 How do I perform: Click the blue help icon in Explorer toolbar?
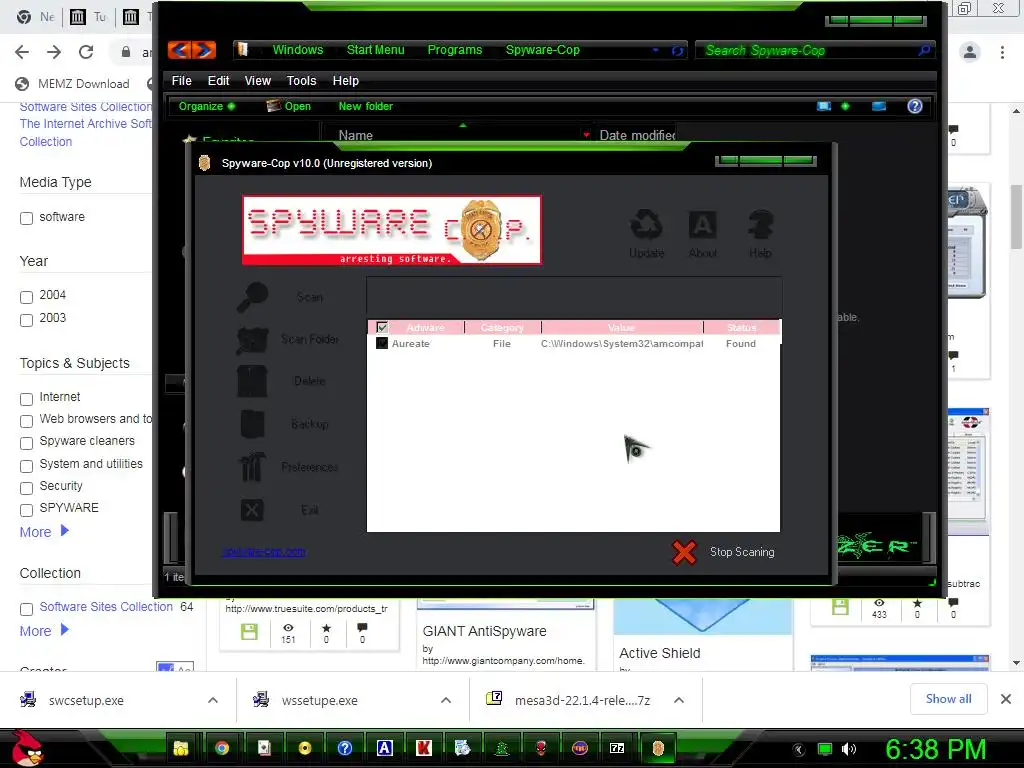[x=915, y=106]
